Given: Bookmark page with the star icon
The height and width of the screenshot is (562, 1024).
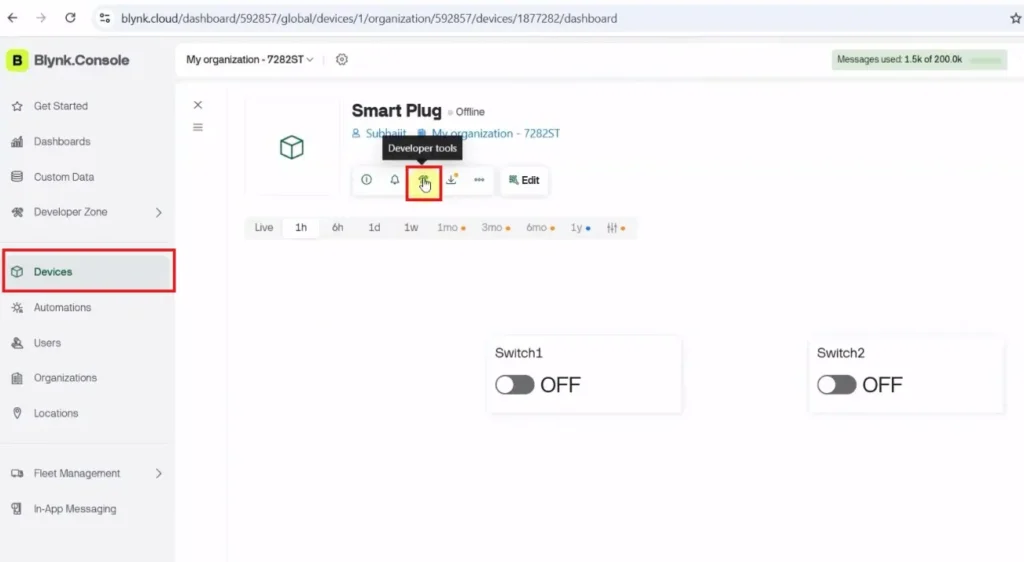Looking at the screenshot, I should click(x=1016, y=18).
